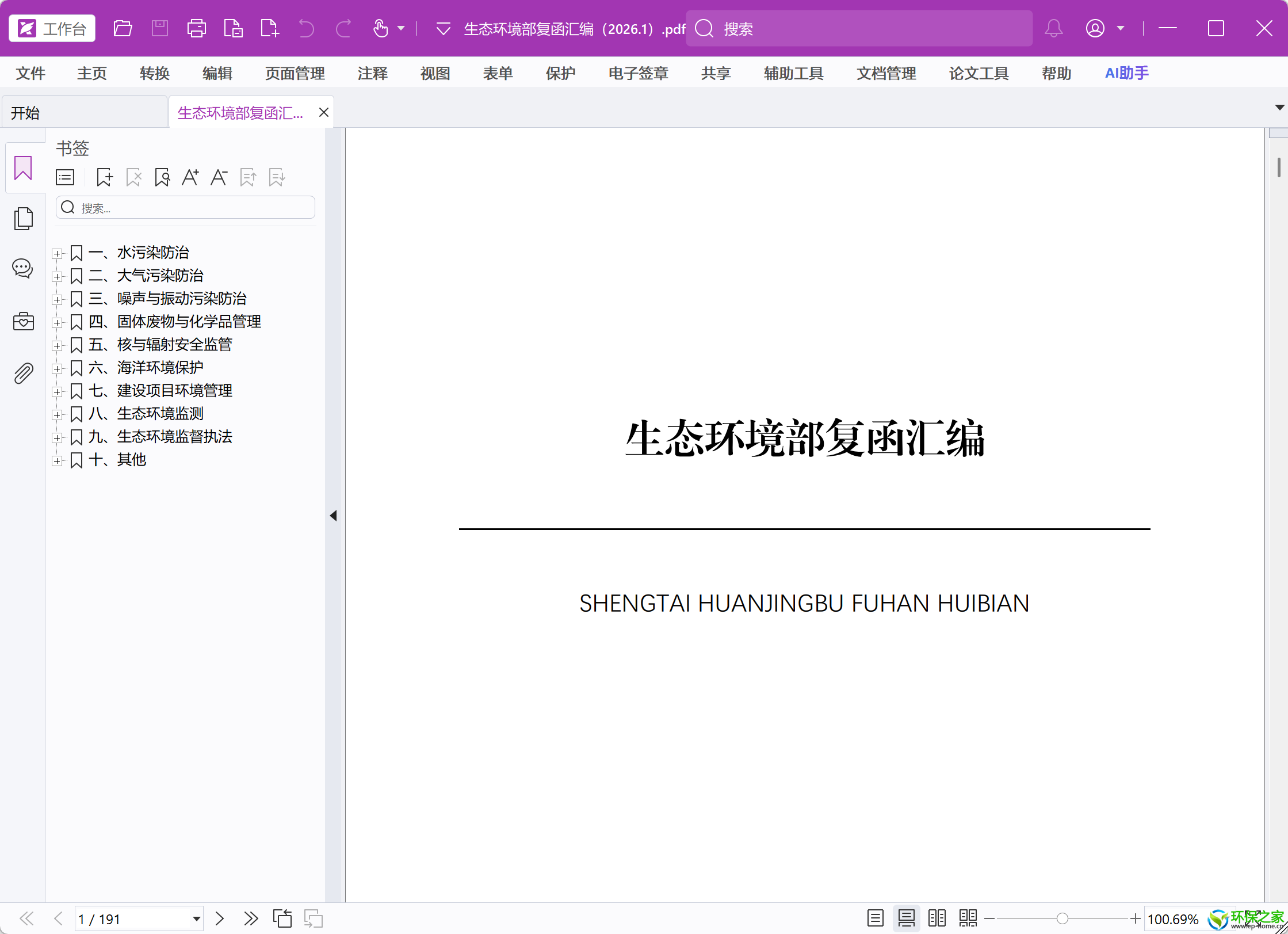
Task: Print the document via printer icon
Action: 196,28
